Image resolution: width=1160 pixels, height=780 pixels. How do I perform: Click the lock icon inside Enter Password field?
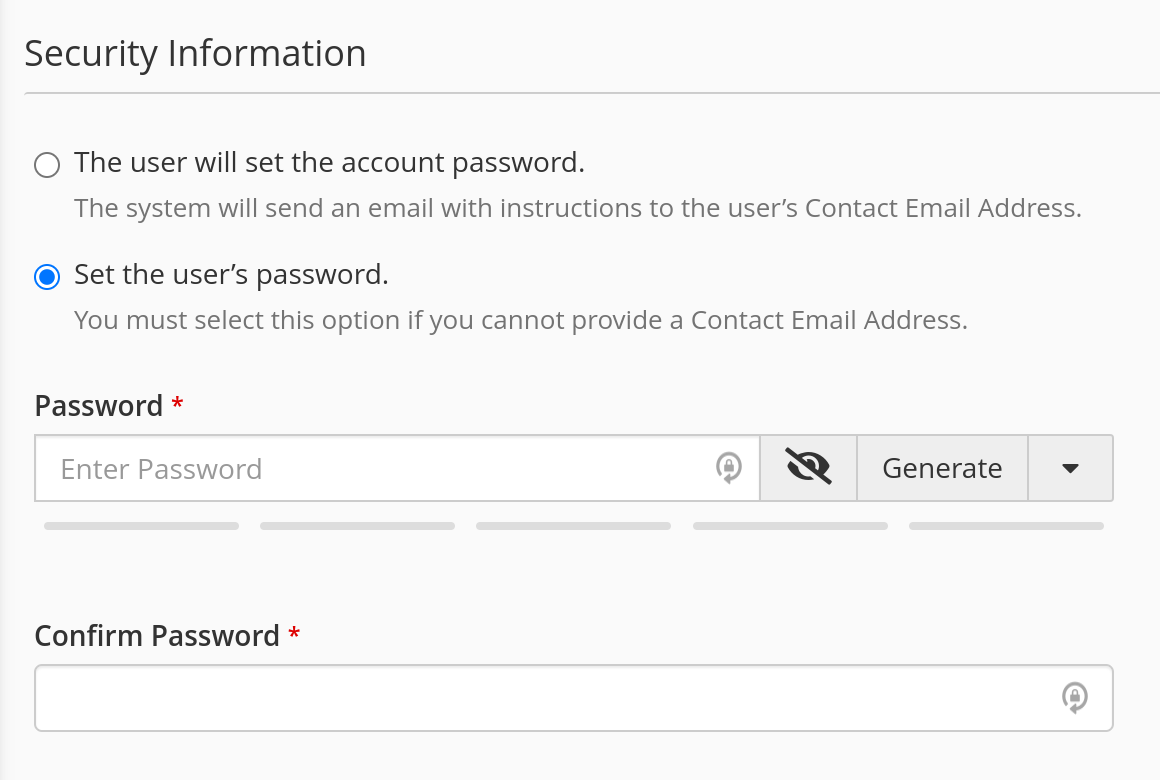point(729,468)
